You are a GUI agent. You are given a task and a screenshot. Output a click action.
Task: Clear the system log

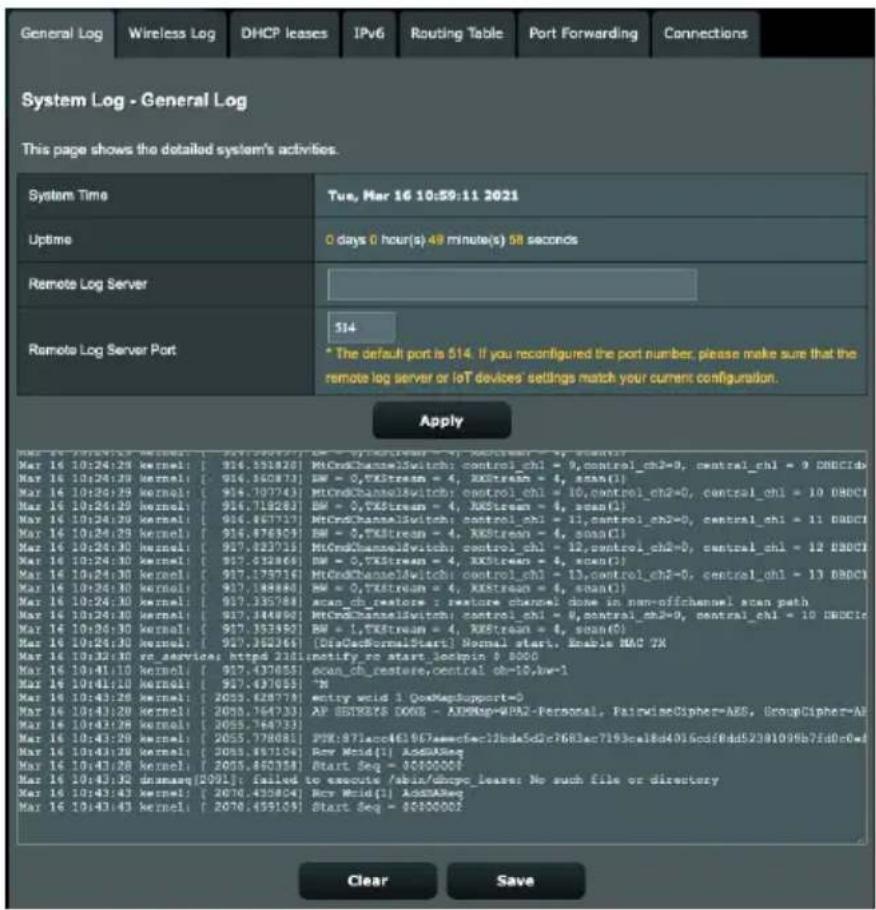click(367, 881)
